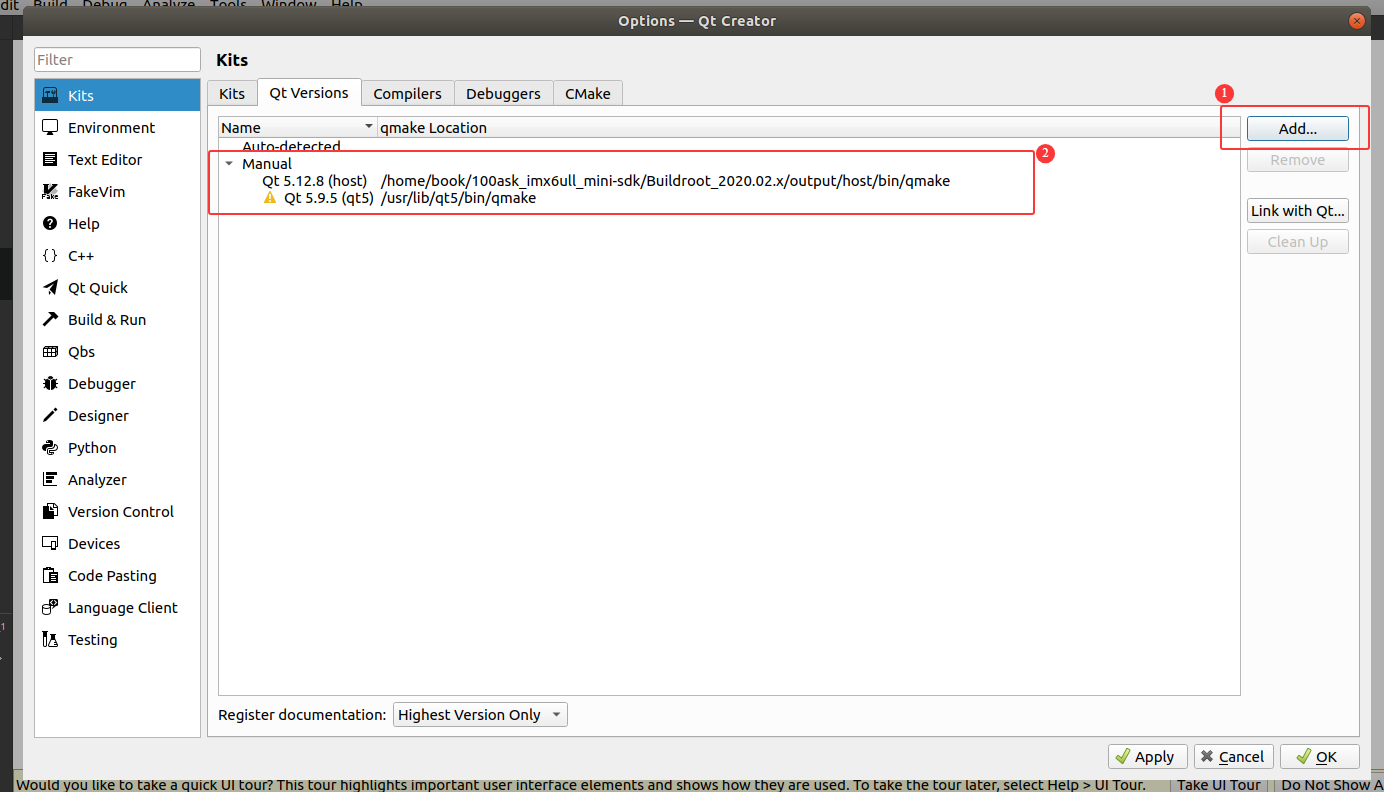Image resolution: width=1384 pixels, height=792 pixels.
Task: Select the Auto-detected group row
Action: click(729, 146)
